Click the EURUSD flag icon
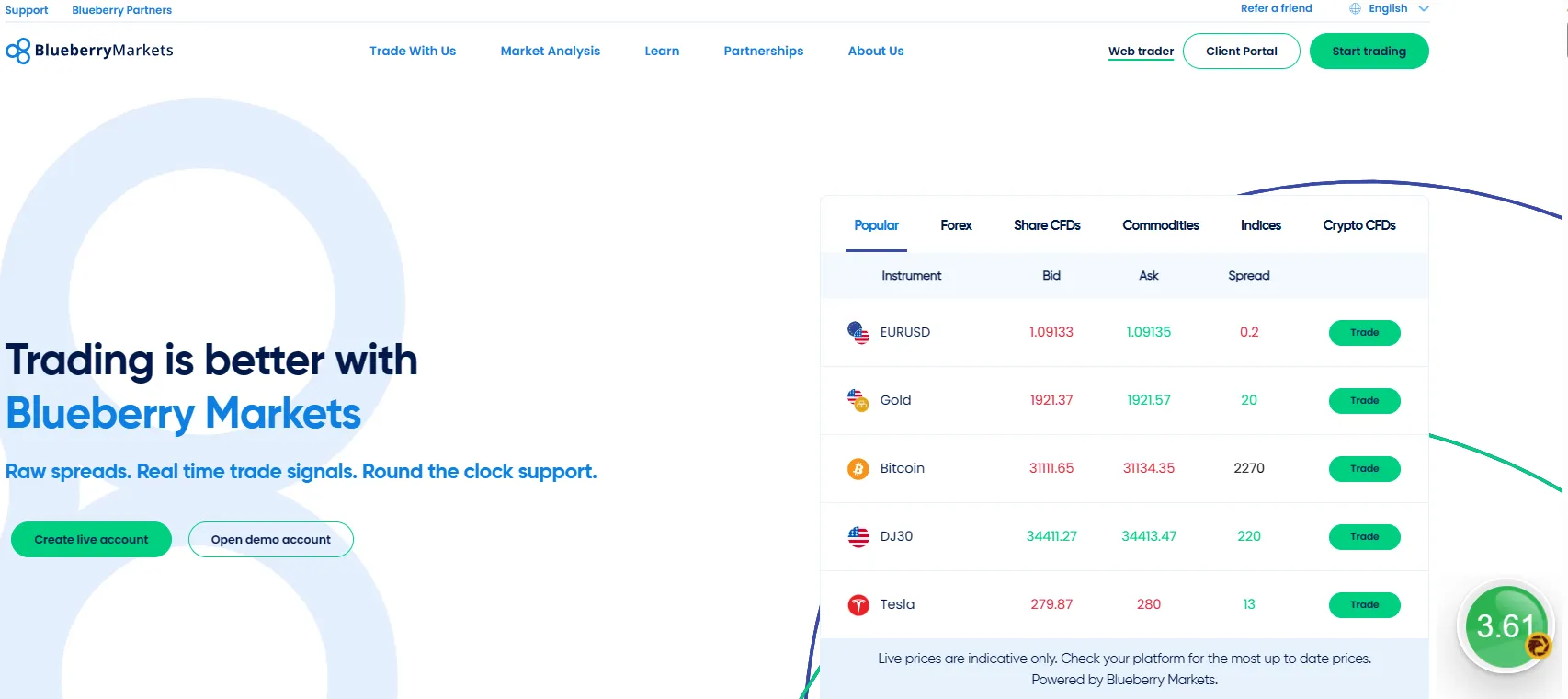 pos(858,332)
